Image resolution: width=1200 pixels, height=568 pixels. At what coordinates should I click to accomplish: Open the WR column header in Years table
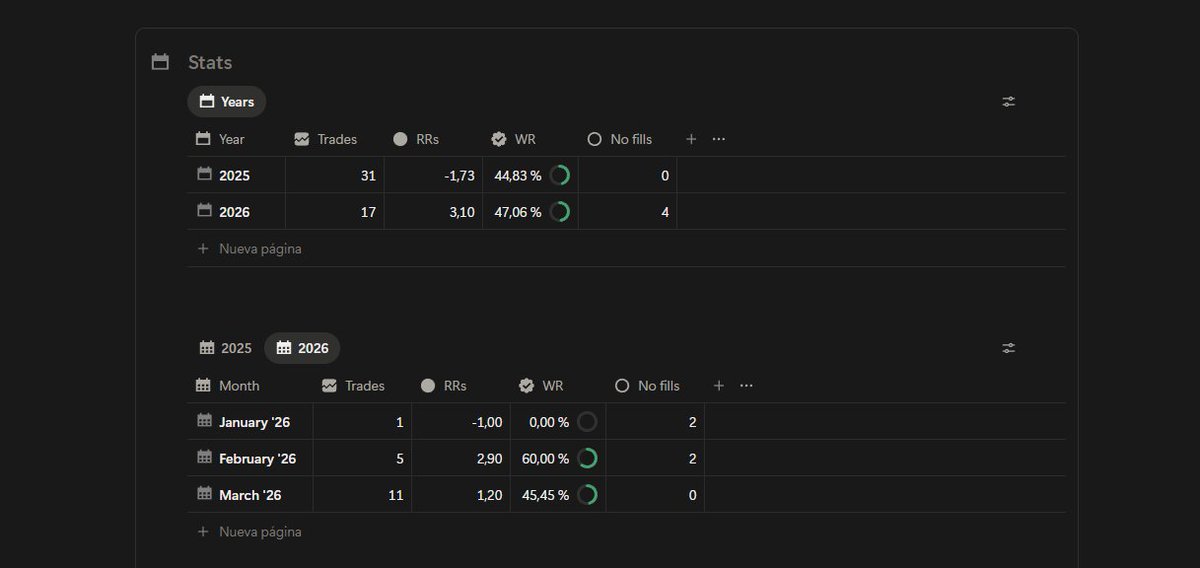pyautogui.click(x=514, y=139)
